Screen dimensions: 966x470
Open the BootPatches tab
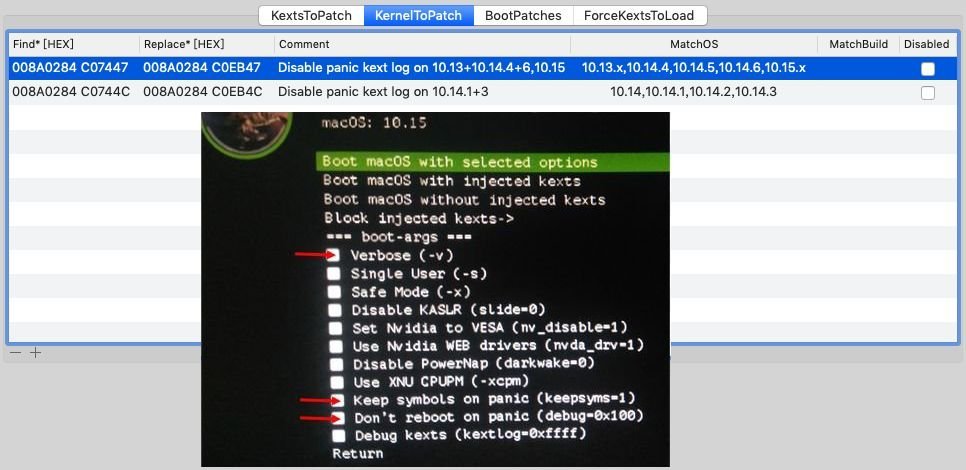tap(523, 15)
